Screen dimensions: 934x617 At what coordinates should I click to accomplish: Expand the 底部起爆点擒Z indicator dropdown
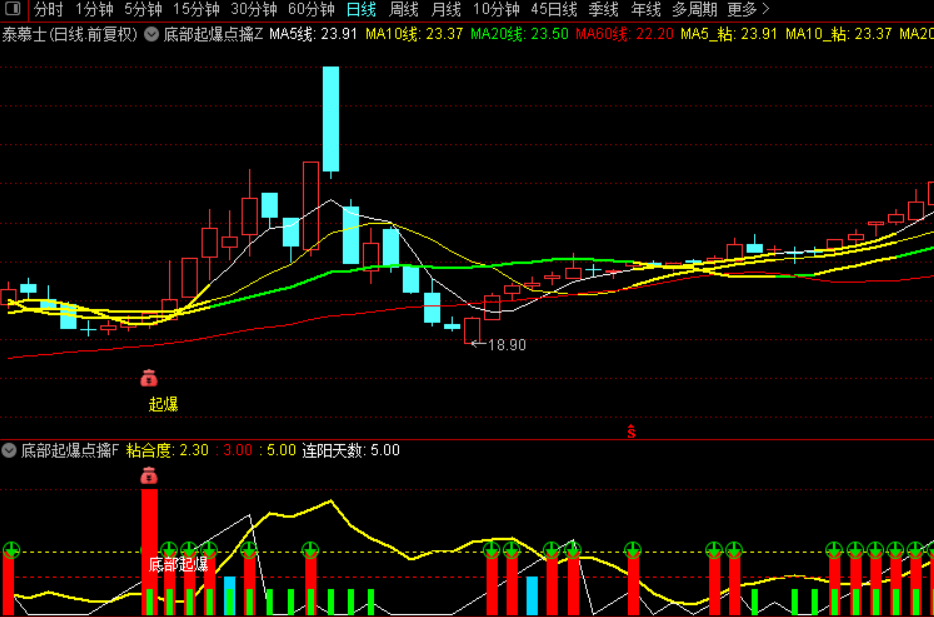pos(152,34)
